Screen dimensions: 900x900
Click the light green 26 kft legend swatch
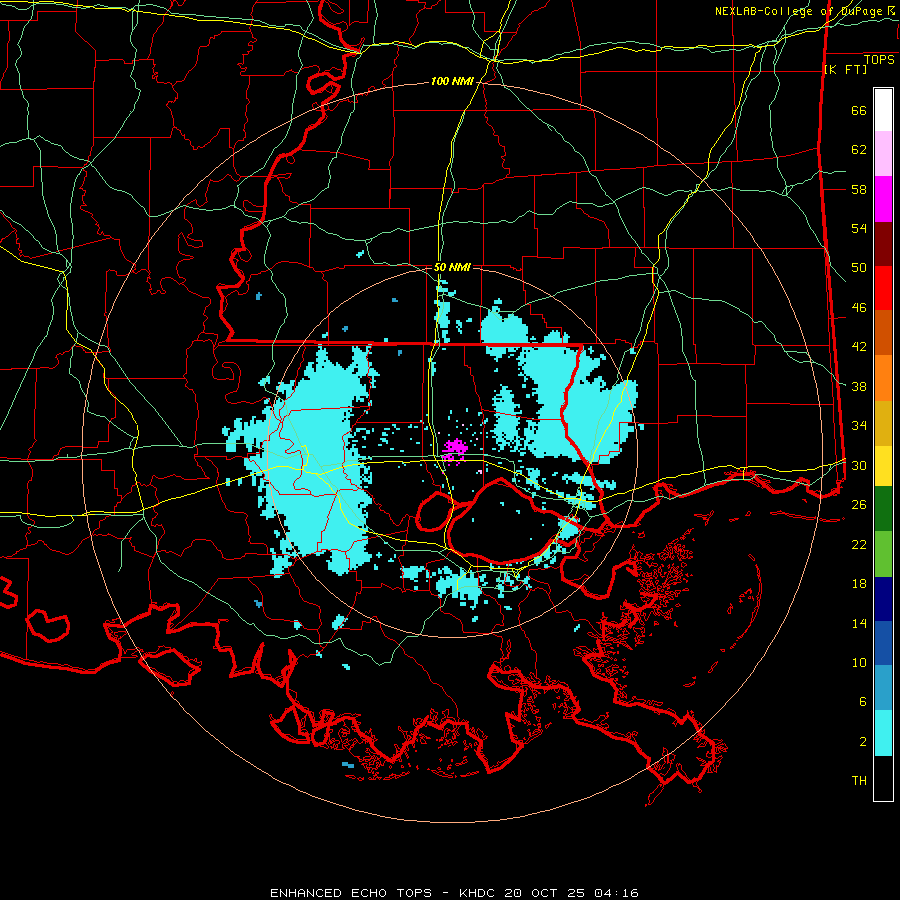tap(883, 553)
